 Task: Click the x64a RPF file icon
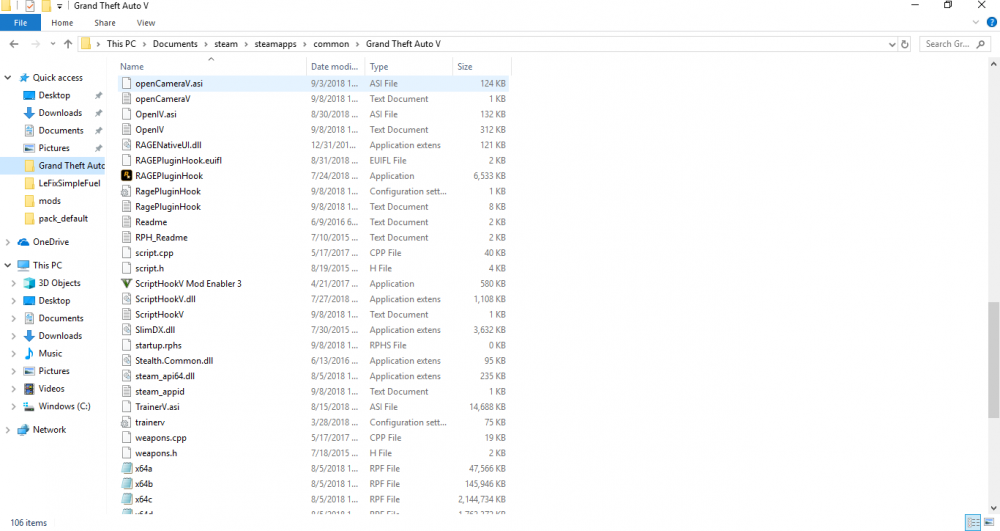point(126,469)
